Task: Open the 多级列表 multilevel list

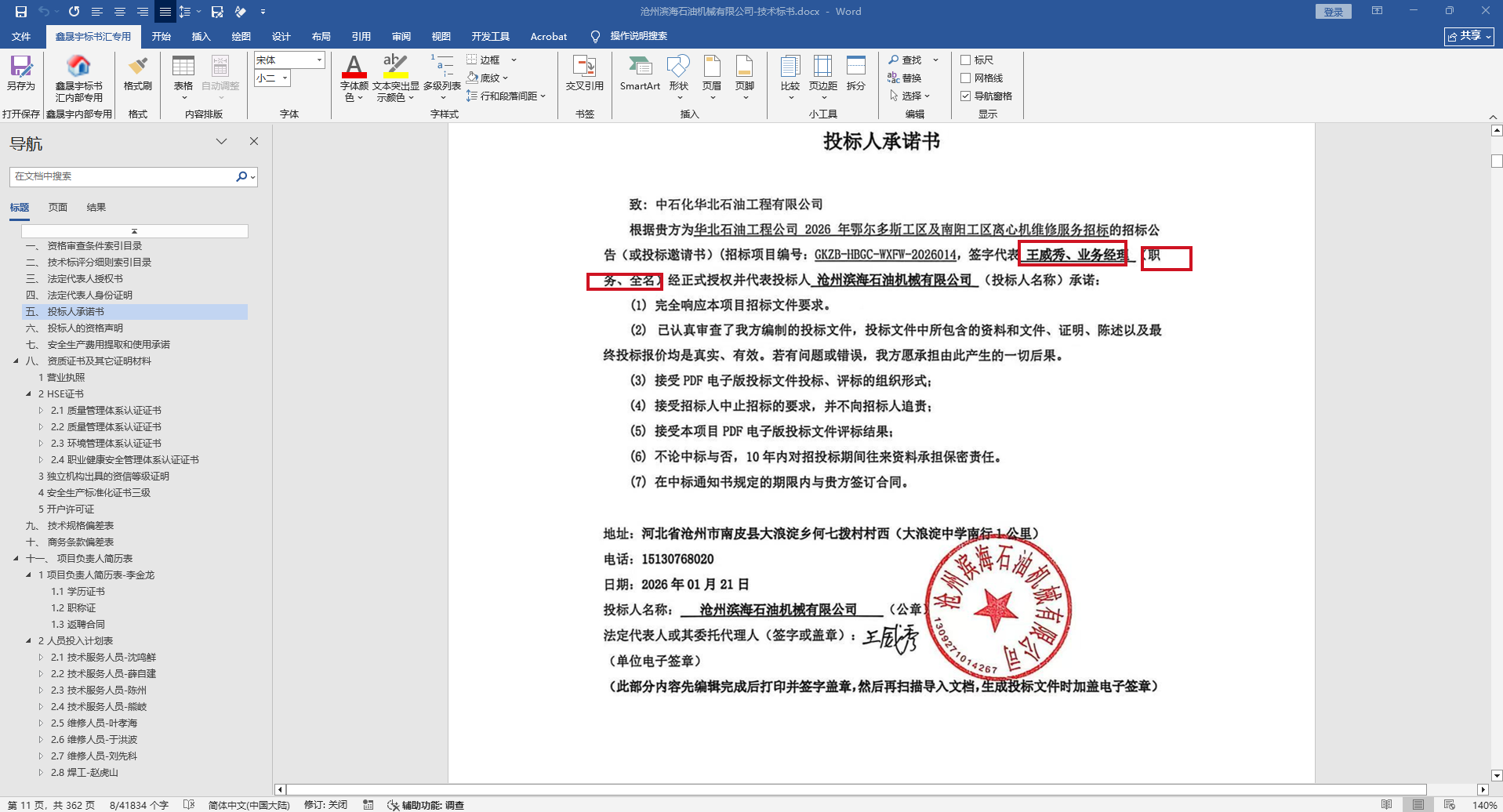Action: pyautogui.click(x=442, y=77)
